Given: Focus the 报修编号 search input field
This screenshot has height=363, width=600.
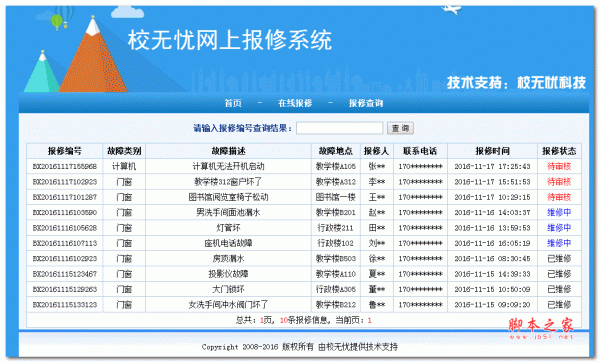Looking at the screenshot, I should (x=339, y=128).
